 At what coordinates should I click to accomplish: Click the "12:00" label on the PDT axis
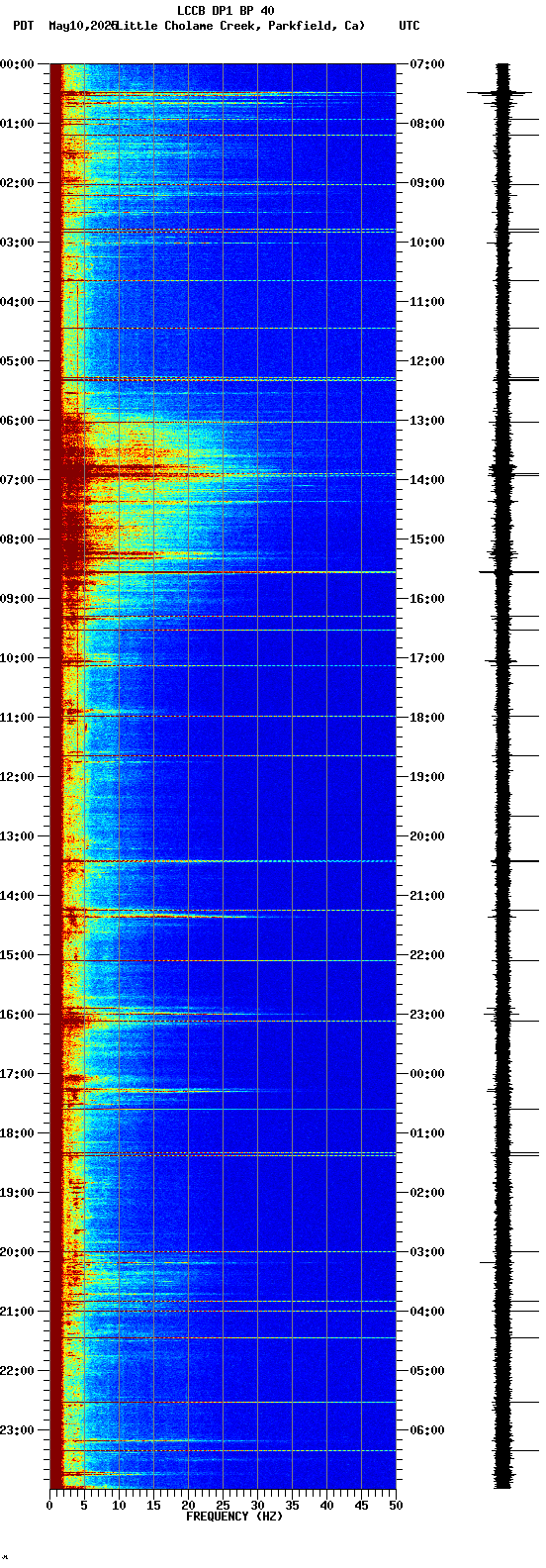17,777
